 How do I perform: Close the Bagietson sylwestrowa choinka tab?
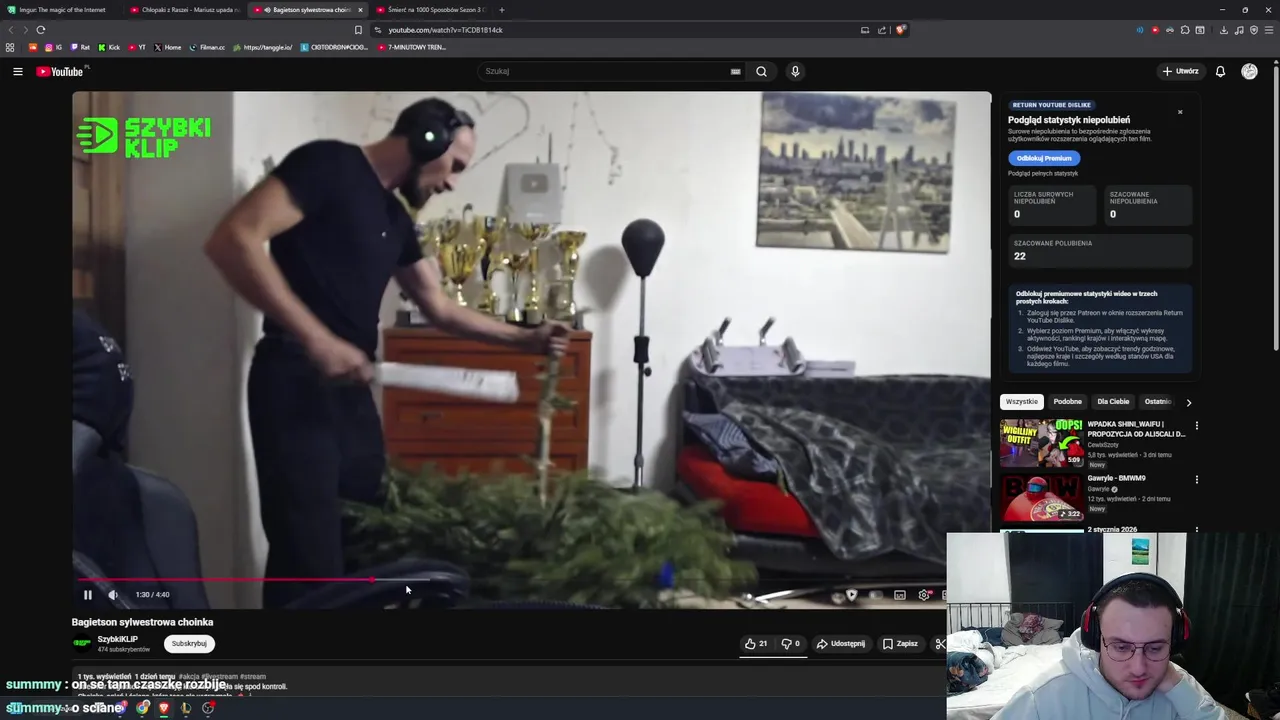(360, 10)
